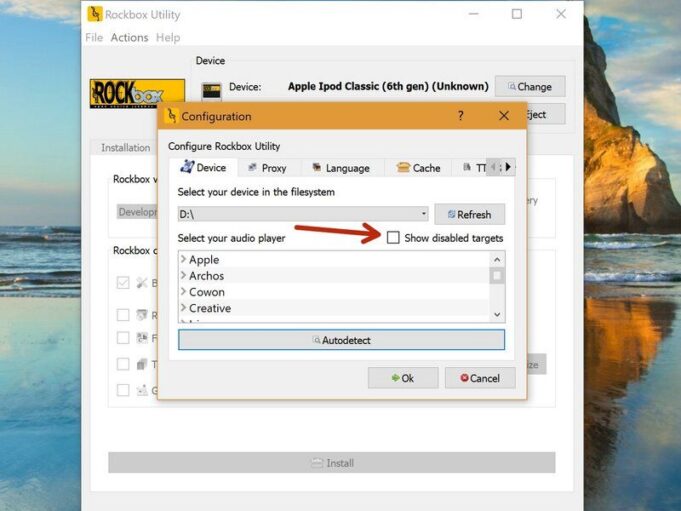Click 'Apple Ipod Classic (6th gen) (Unknown)' text
Screen dimensions: 681x511
click(388, 86)
